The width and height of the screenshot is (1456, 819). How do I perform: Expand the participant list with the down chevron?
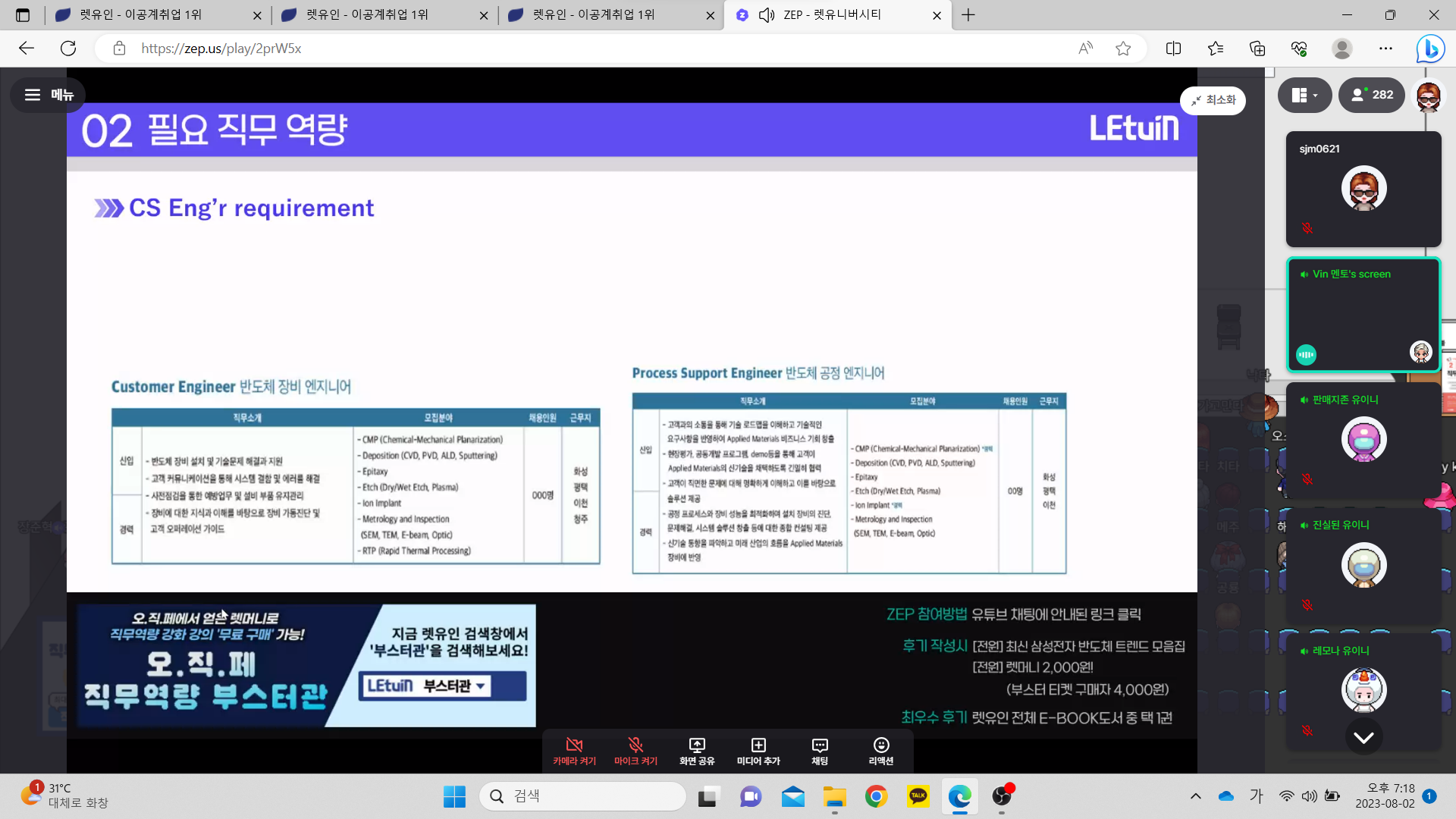1363,737
